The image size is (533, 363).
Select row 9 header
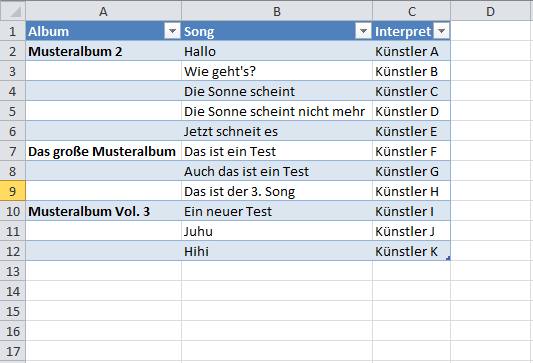click(x=13, y=191)
